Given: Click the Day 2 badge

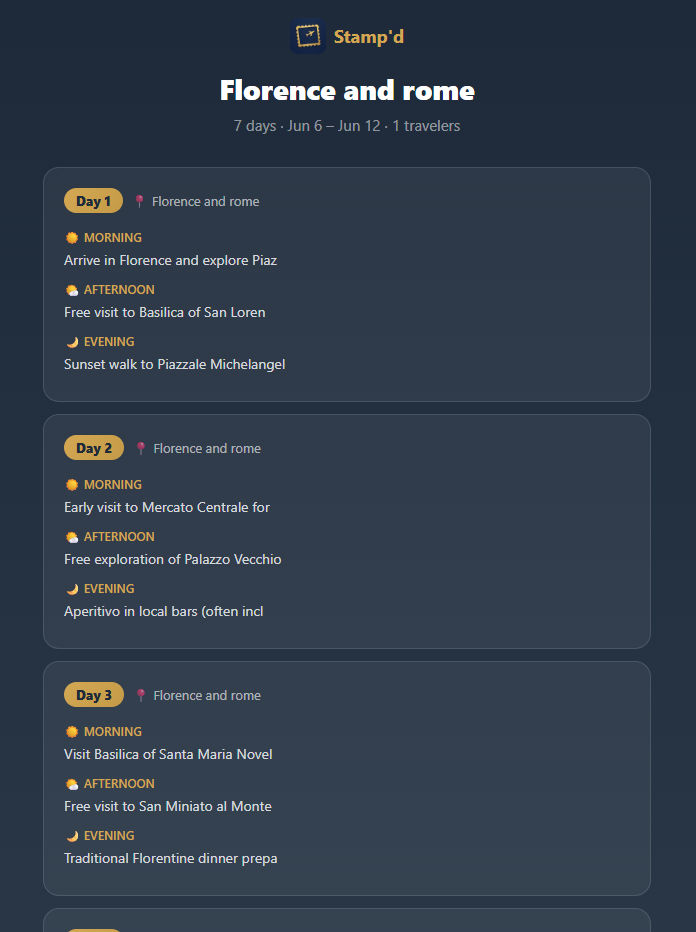Looking at the screenshot, I should pyautogui.click(x=94, y=448).
